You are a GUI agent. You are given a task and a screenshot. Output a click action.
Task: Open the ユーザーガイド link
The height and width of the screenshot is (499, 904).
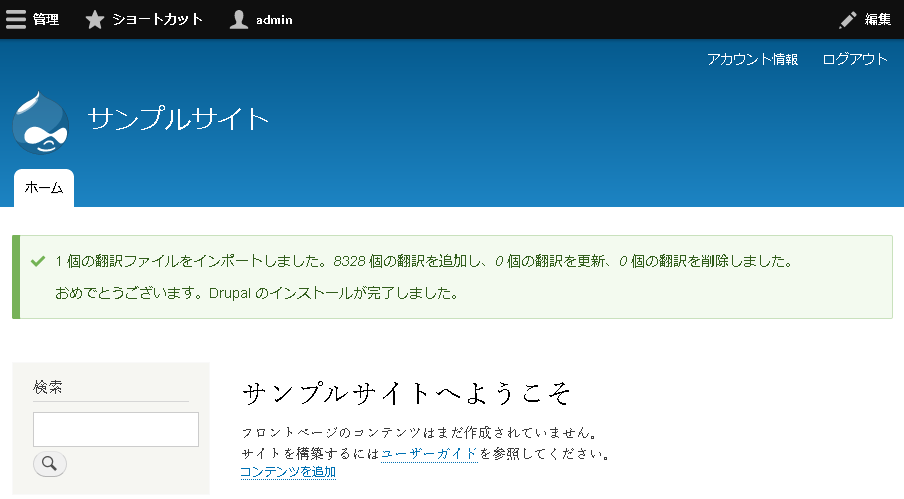[429, 454]
